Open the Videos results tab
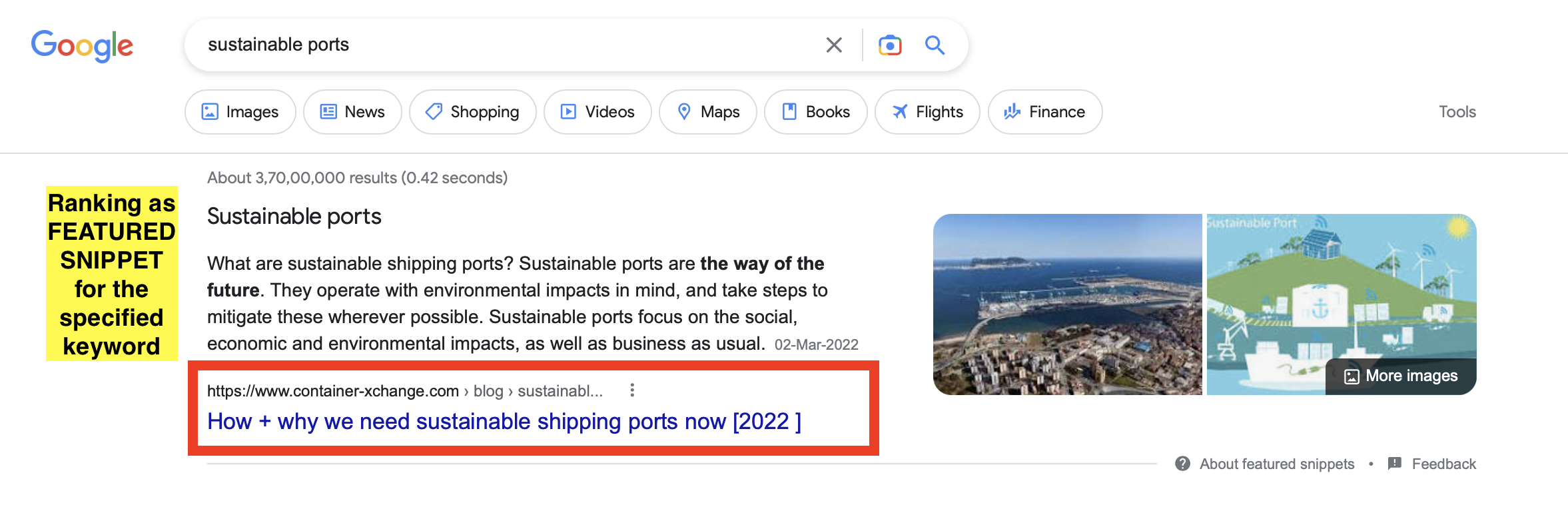This screenshot has height=513, width=1568. (x=597, y=112)
